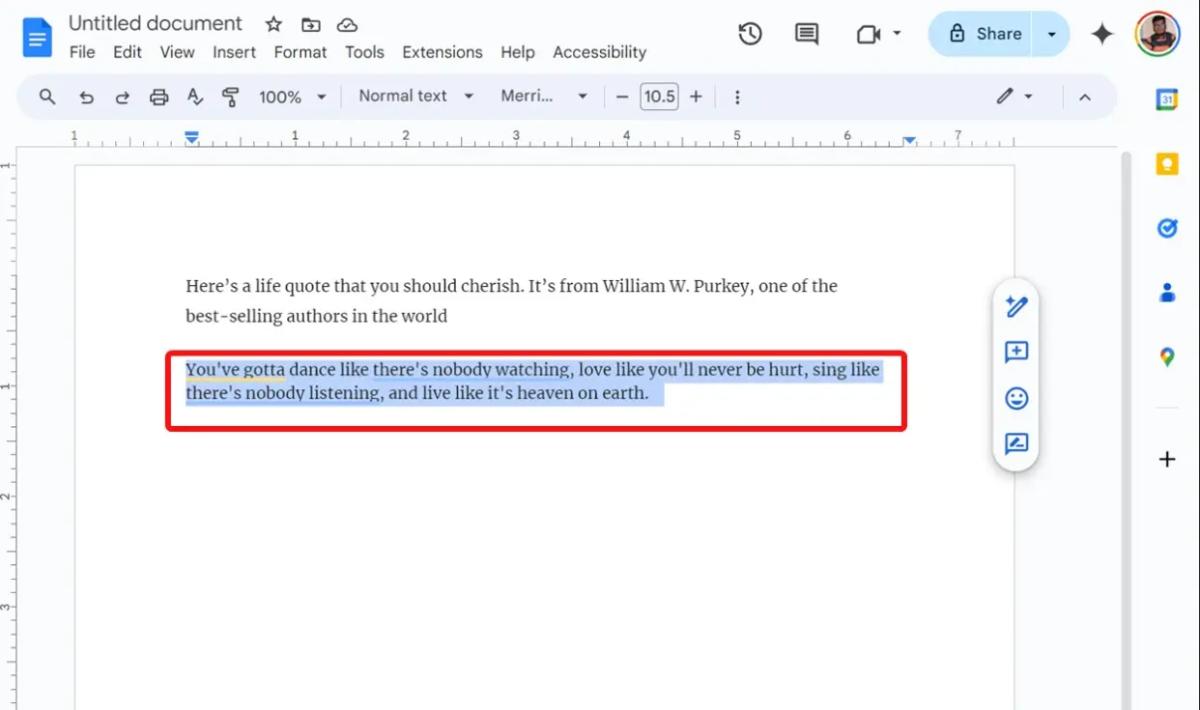The width and height of the screenshot is (1200, 710).
Task: Print the document
Action: pyautogui.click(x=159, y=96)
